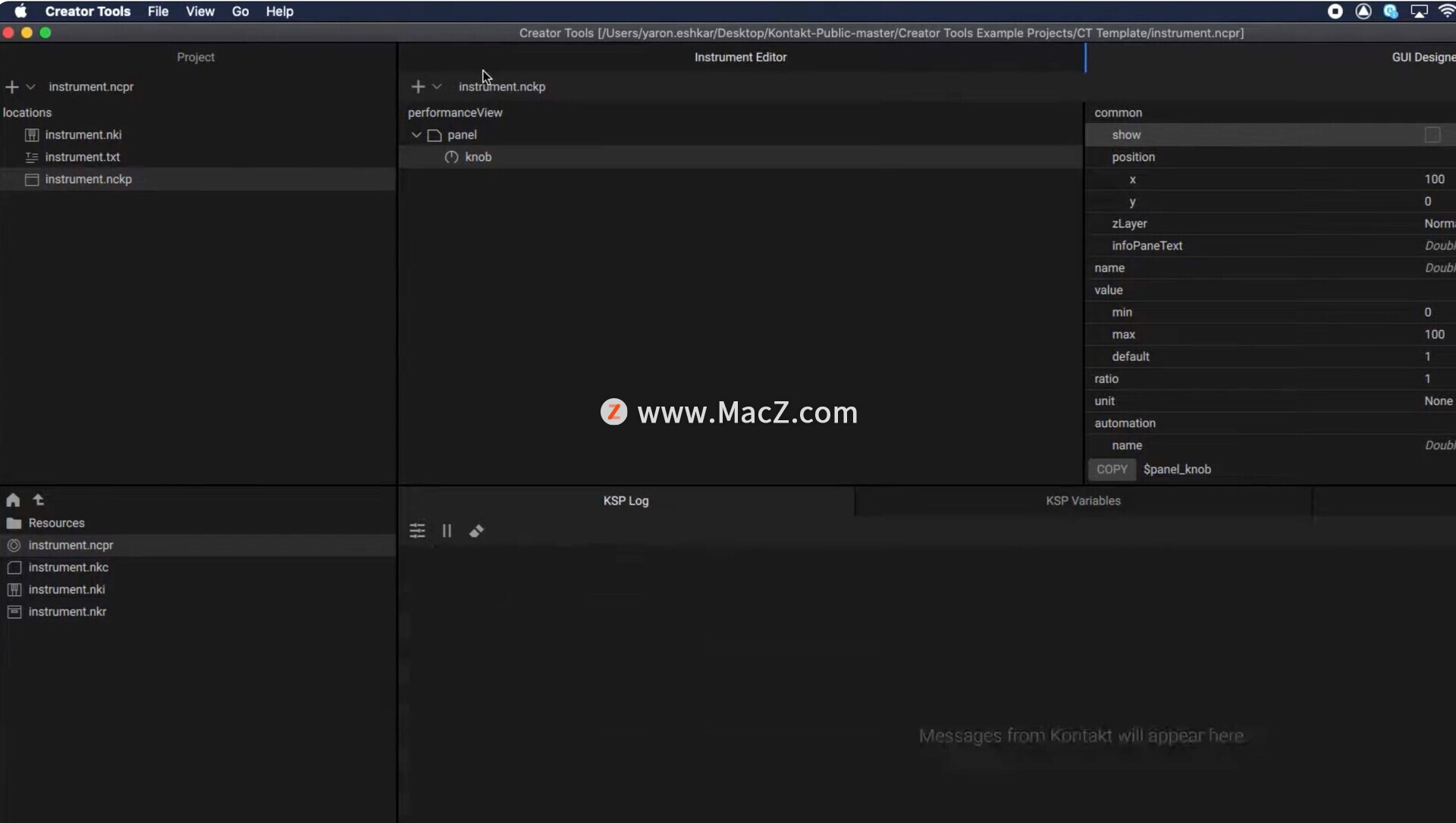Image resolution: width=1456 pixels, height=823 pixels.
Task: Click the COPY button
Action: click(1112, 470)
